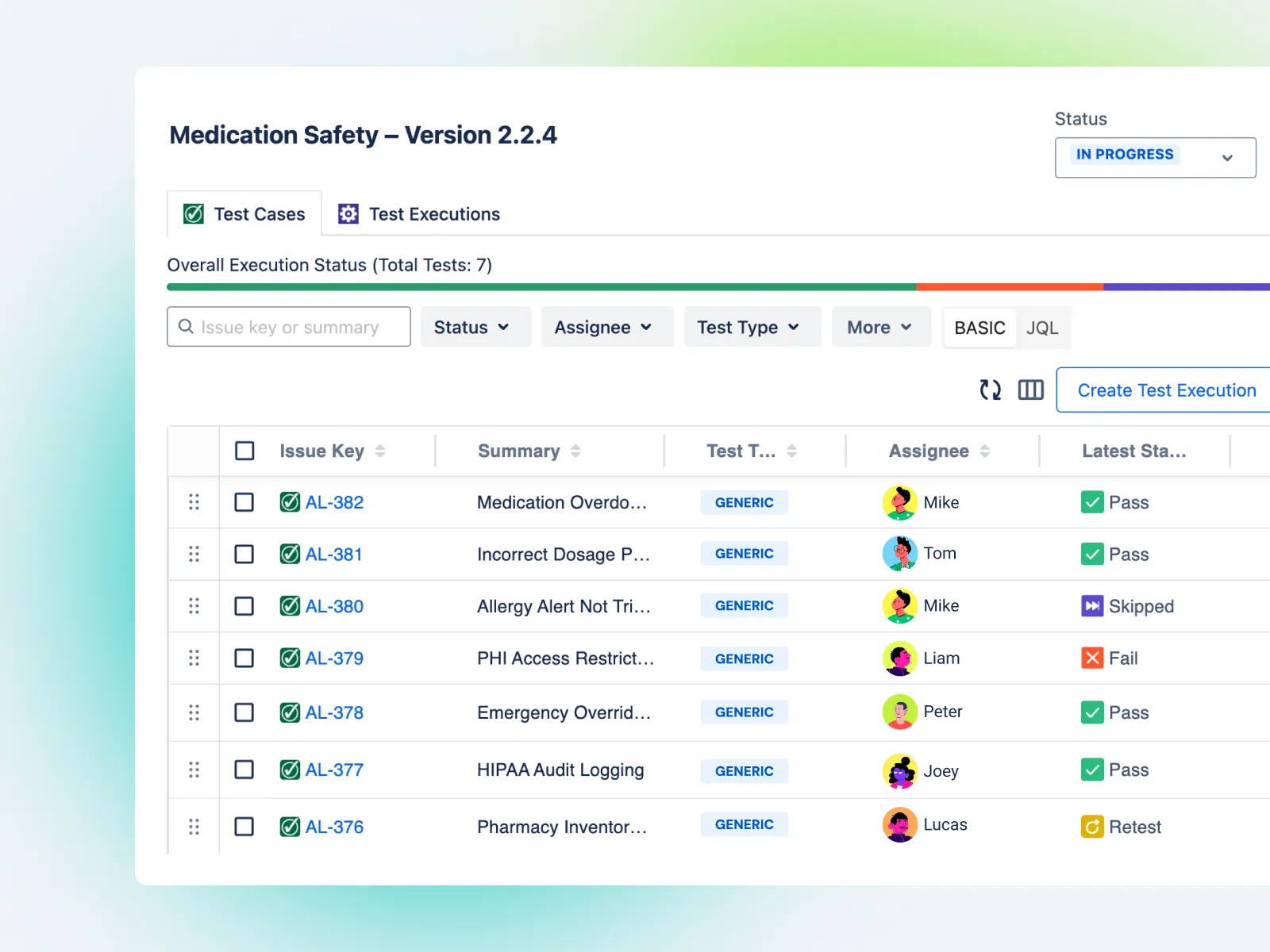The height and width of the screenshot is (952, 1270).
Task: Click the refresh test list icon
Action: (990, 390)
